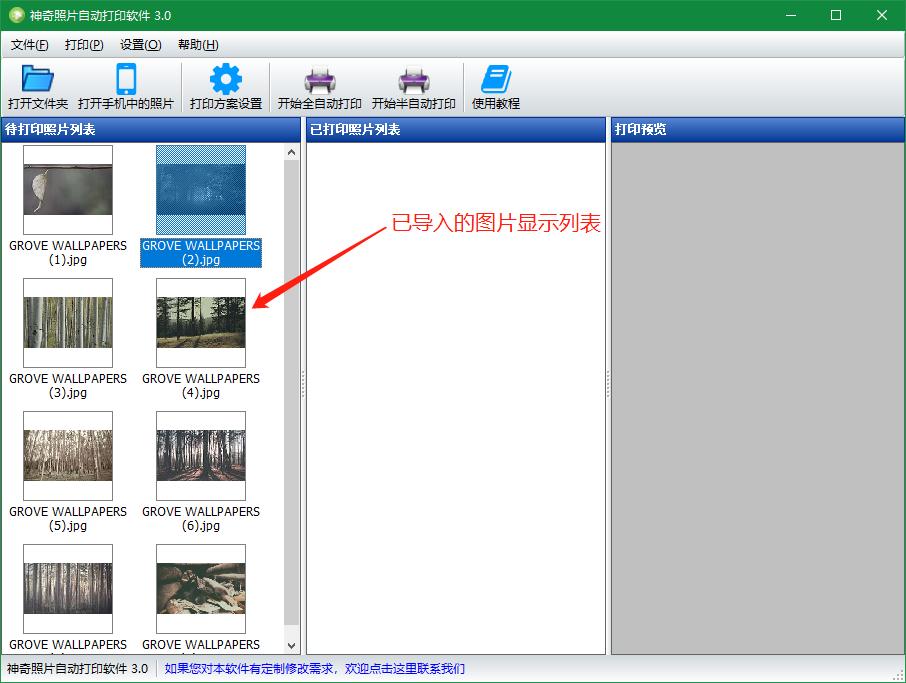
Task: Select GROVE WALLPAPERS (5).jpg thumbnail
Action: pos(68,456)
